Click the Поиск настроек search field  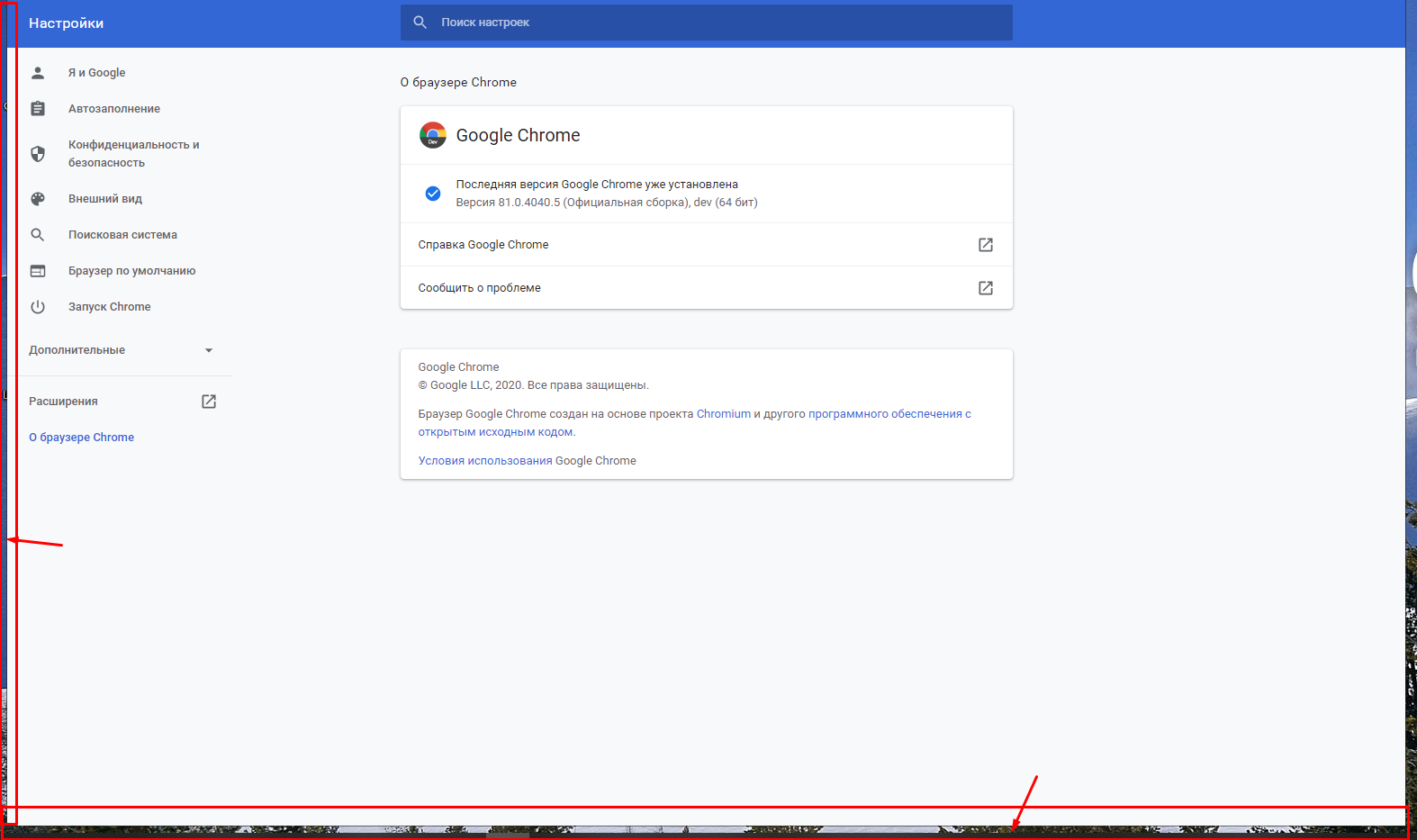pos(707,23)
